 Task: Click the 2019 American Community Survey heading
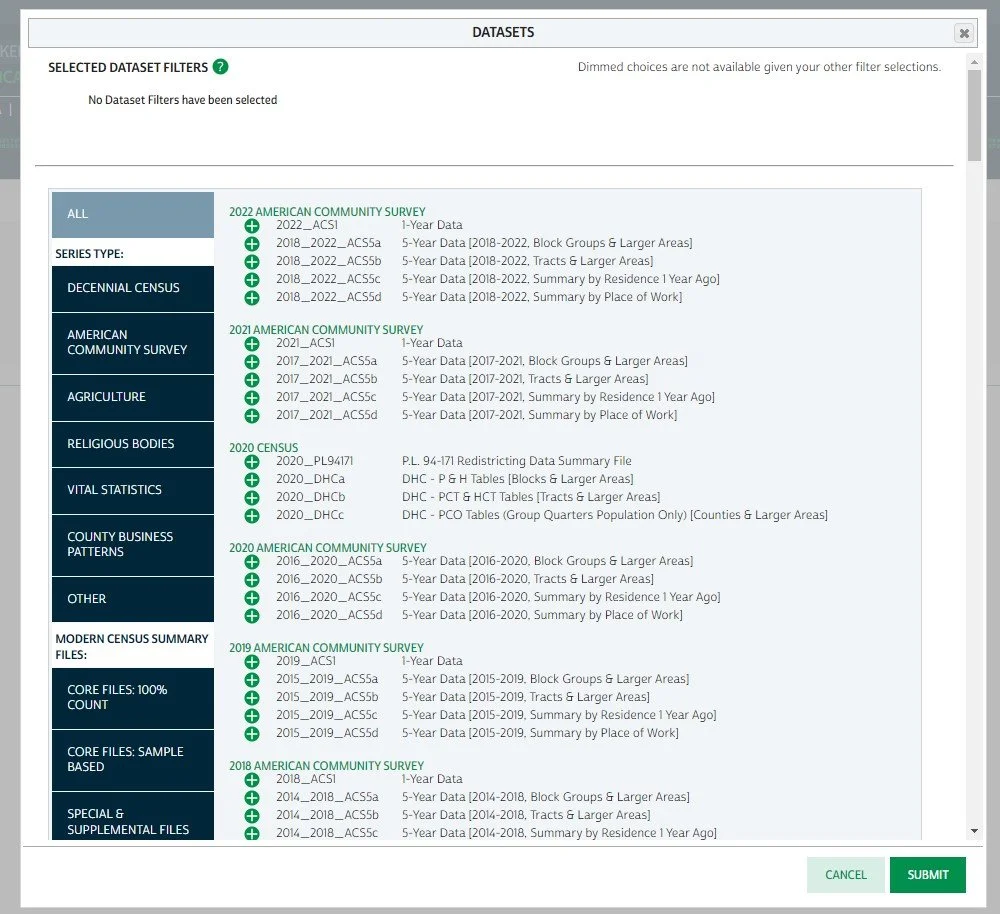326,648
